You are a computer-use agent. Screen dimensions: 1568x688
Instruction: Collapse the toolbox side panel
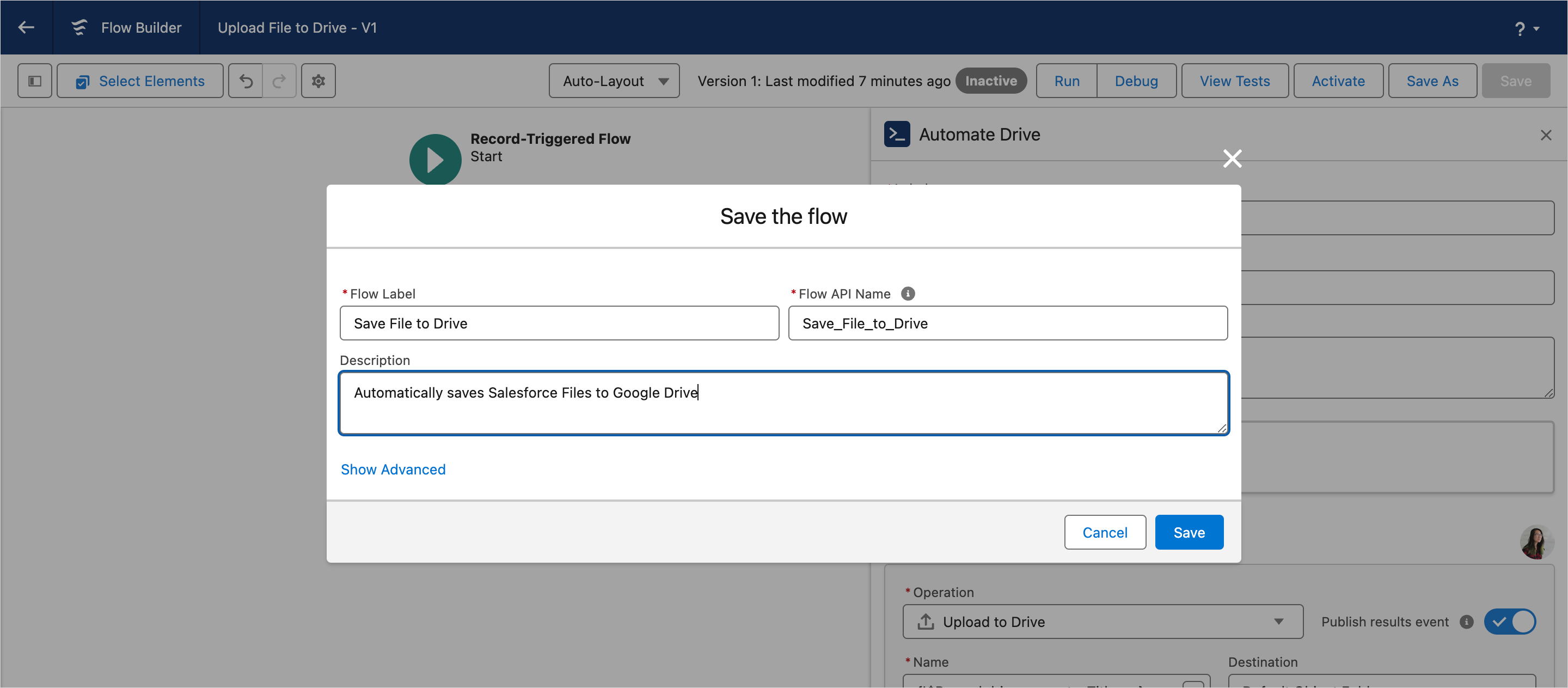[x=34, y=81]
